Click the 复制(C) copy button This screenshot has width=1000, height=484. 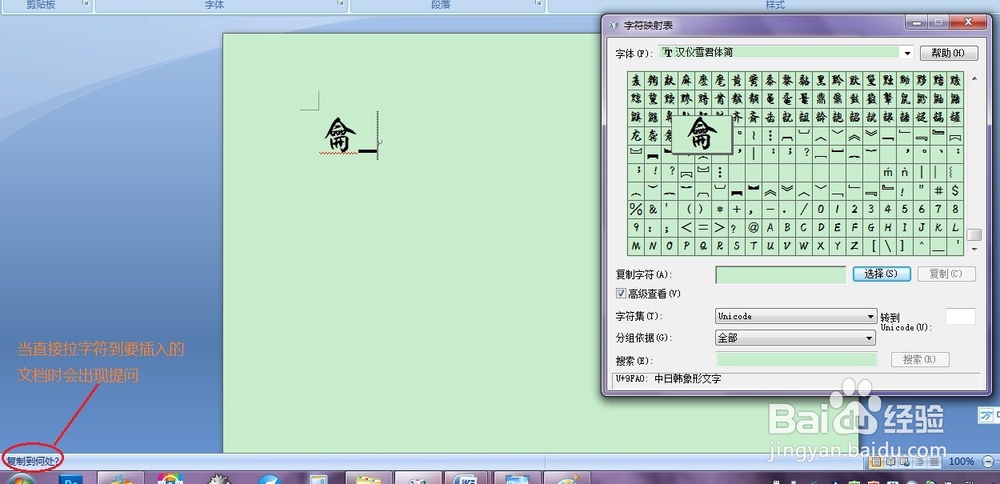tap(946, 274)
